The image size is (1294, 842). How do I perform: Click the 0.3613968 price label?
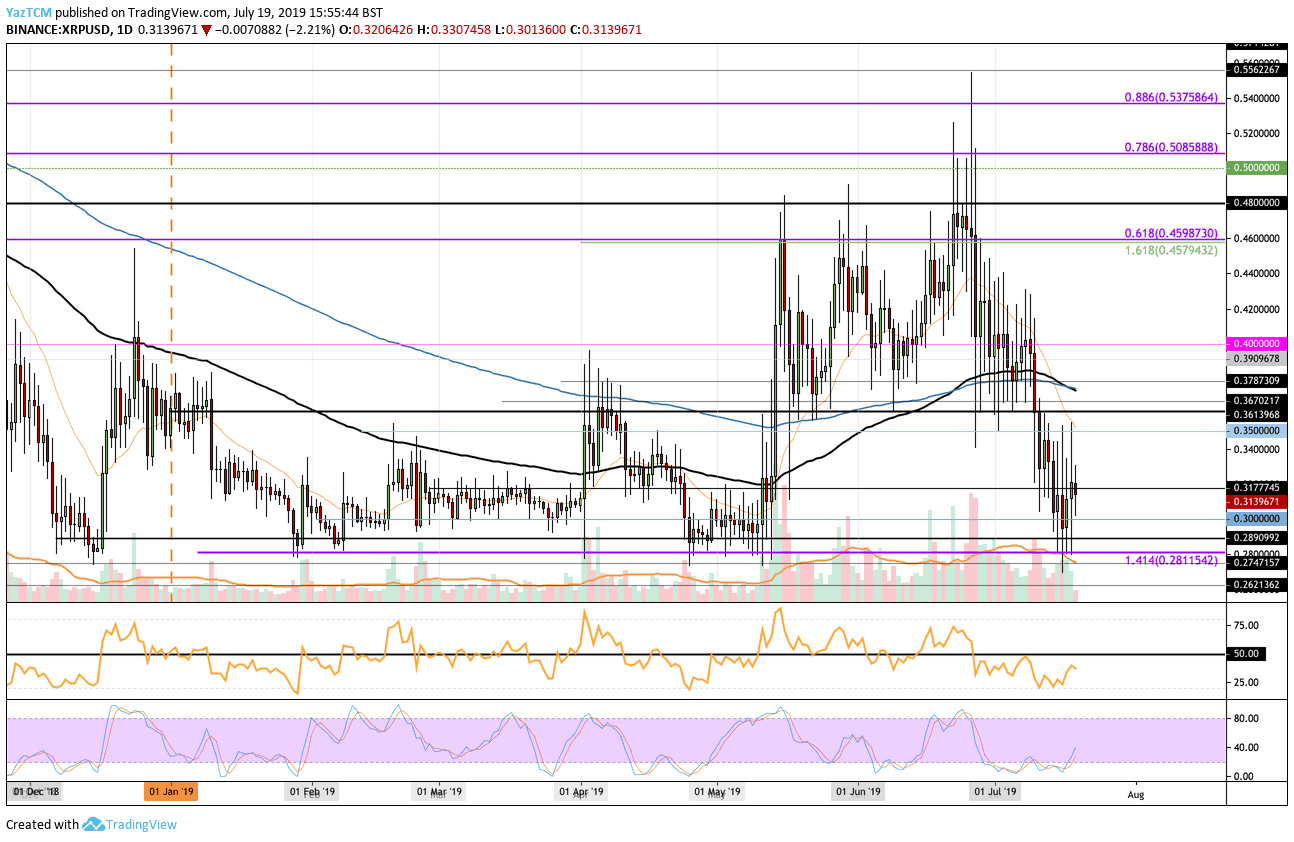1255,415
